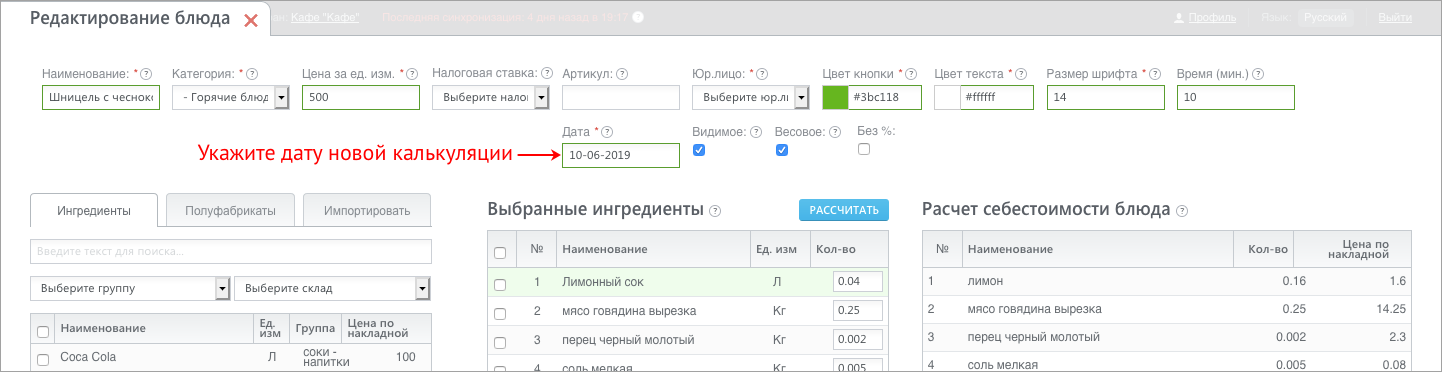Open help icon next to Цвет кнопки
The image size is (1442, 372).
tap(912, 74)
